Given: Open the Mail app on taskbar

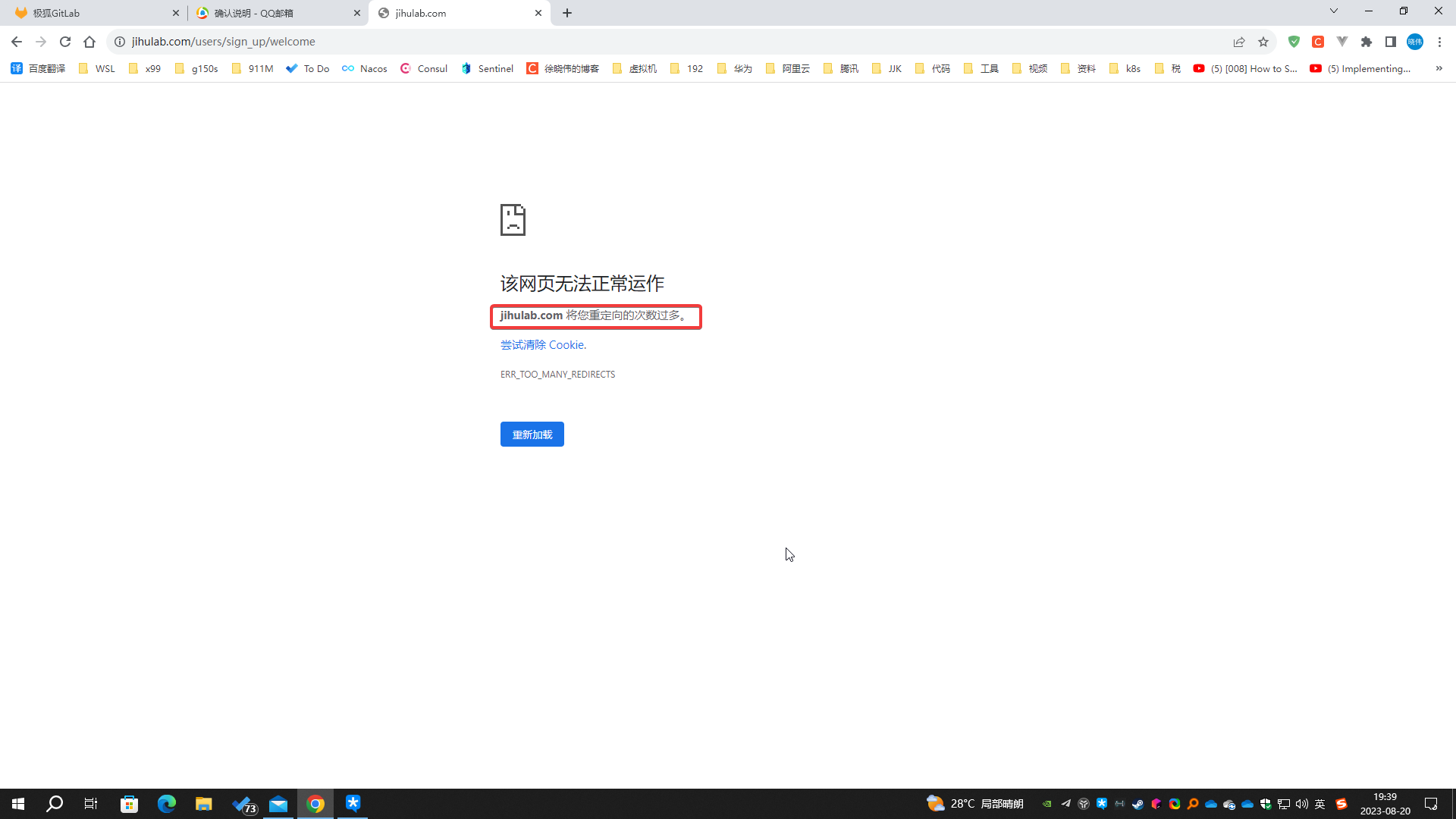Looking at the screenshot, I should 278,804.
